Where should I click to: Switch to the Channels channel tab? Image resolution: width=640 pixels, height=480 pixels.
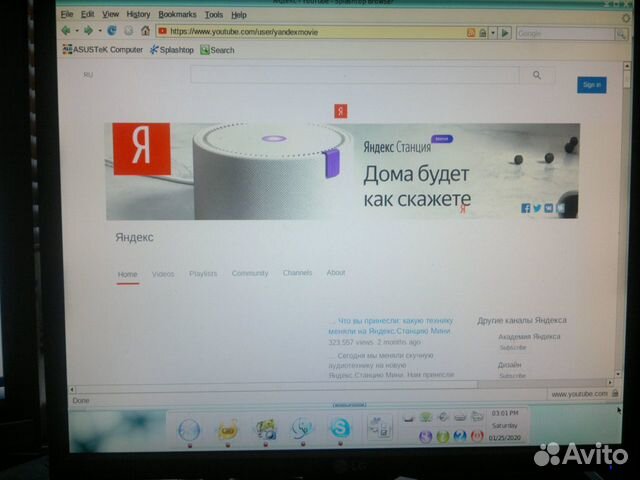tap(297, 273)
